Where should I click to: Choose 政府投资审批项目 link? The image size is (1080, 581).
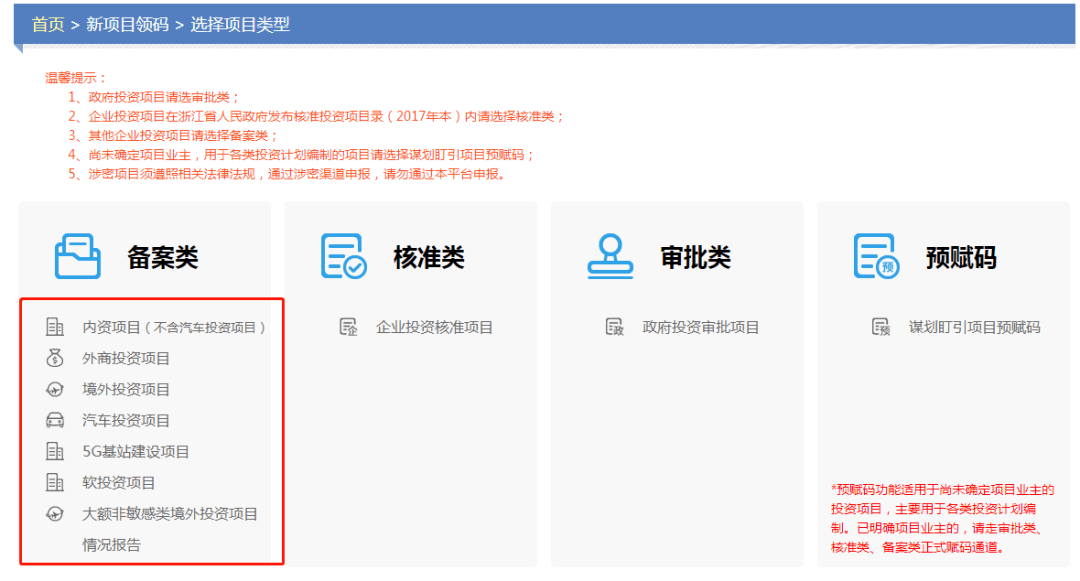click(x=700, y=328)
